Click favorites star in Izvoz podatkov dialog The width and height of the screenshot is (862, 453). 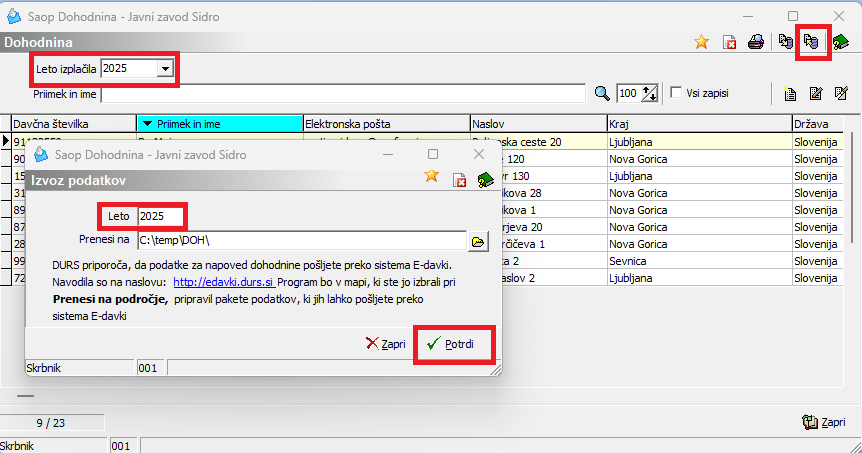[432, 176]
